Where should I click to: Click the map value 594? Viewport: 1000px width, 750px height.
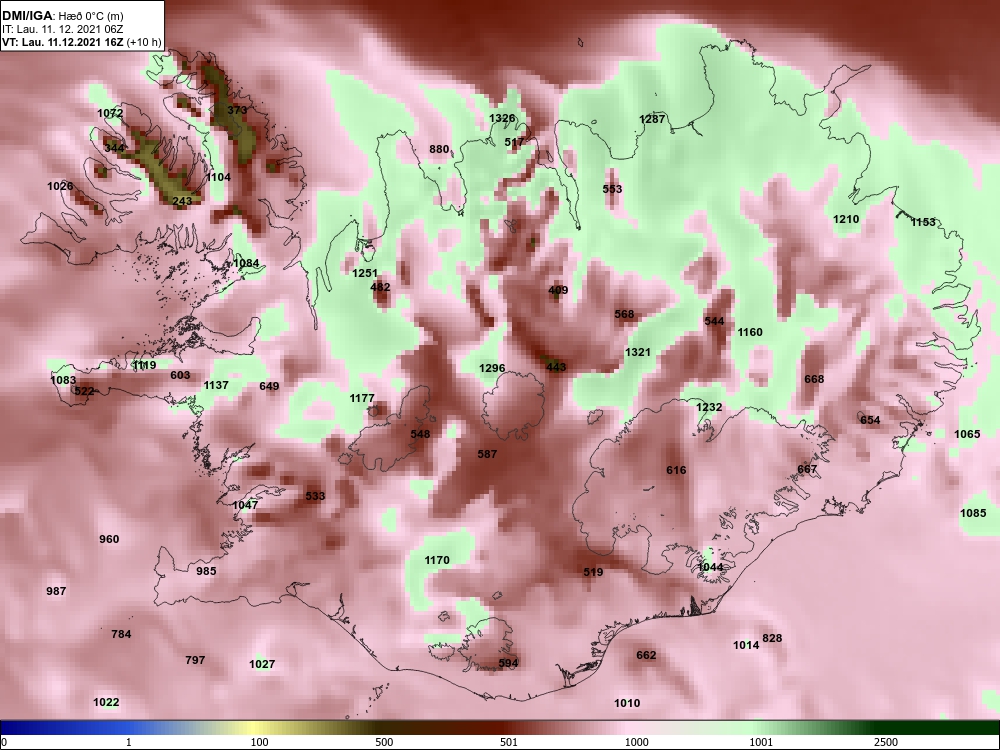pos(508,663)
